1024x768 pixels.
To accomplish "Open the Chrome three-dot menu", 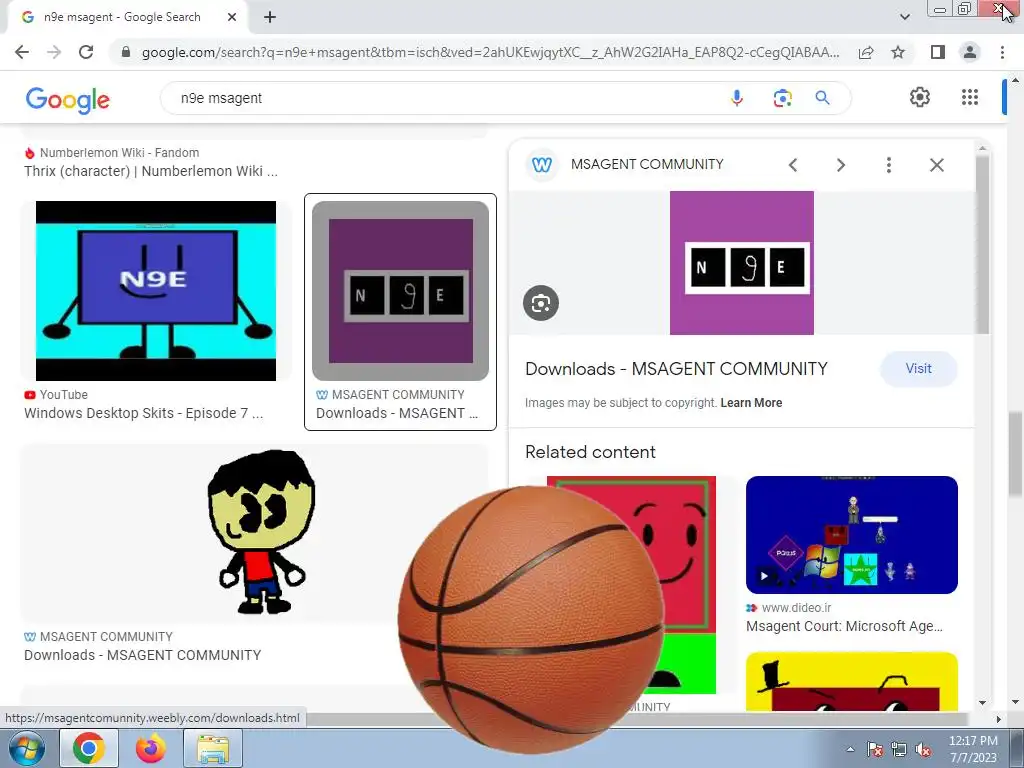I will (x=1002, y=52).
